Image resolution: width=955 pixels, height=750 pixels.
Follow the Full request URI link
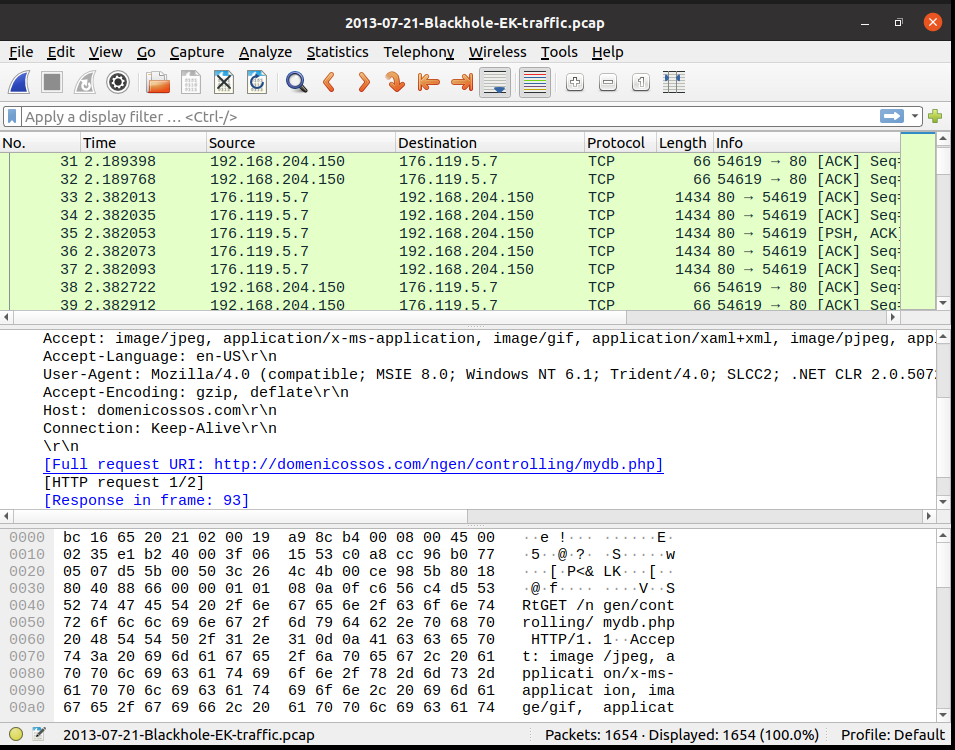353,464
